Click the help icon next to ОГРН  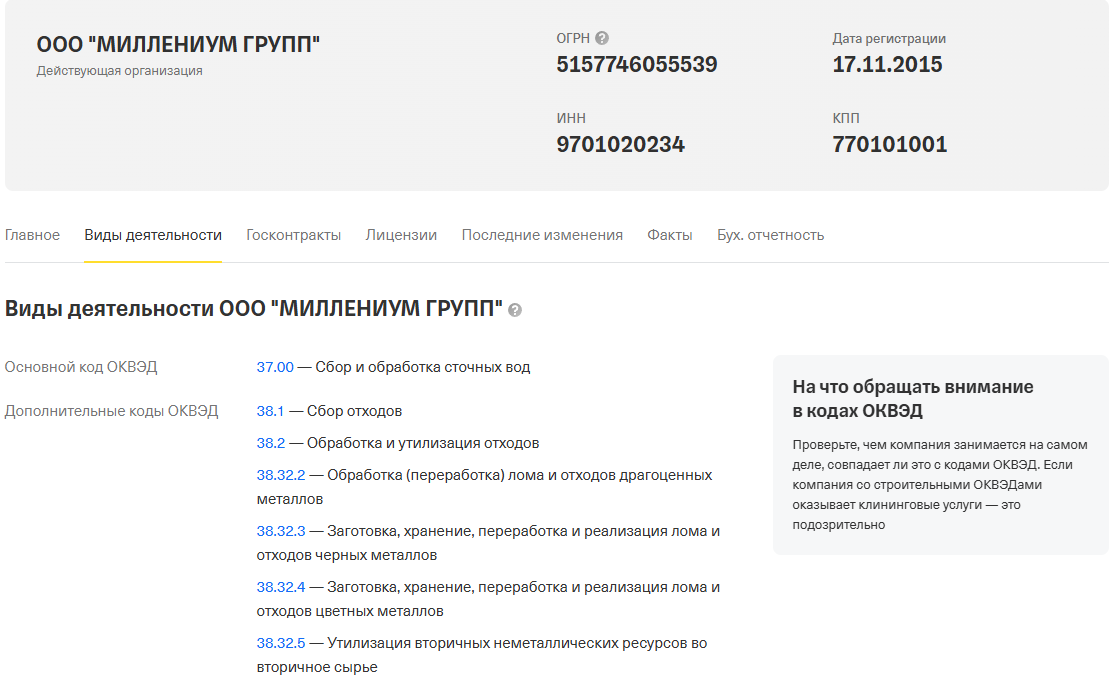point(602,38)
